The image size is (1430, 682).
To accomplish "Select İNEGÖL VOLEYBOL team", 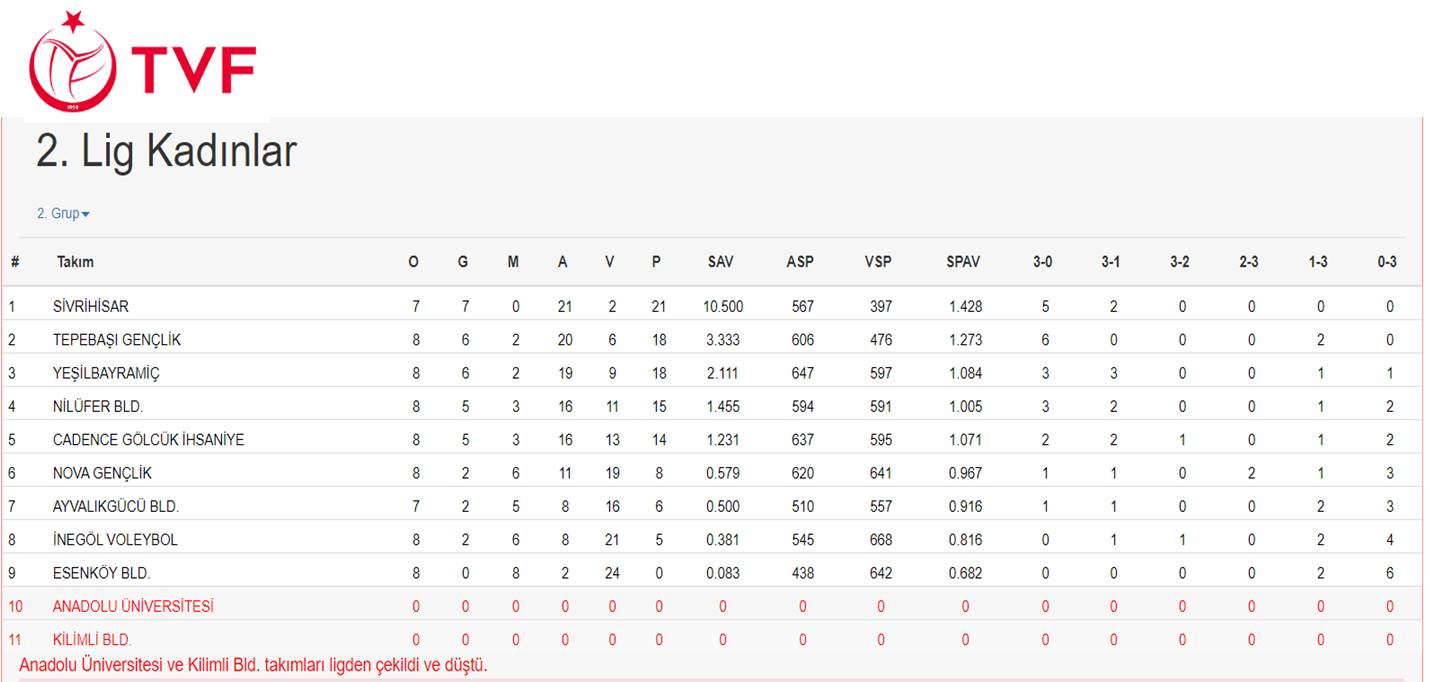I will [115, 540].
